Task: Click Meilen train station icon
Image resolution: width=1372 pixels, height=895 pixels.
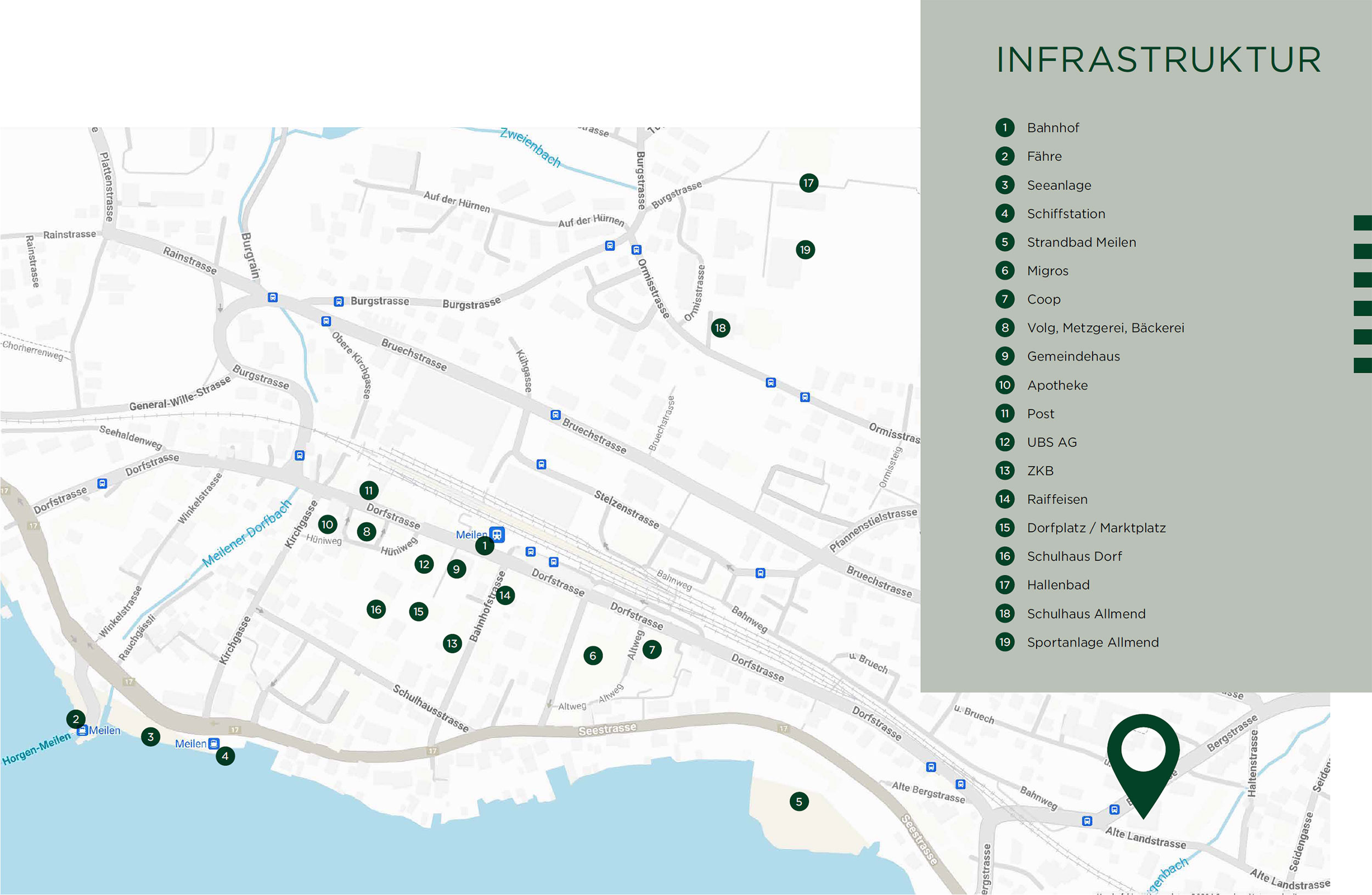Action: 497,534
